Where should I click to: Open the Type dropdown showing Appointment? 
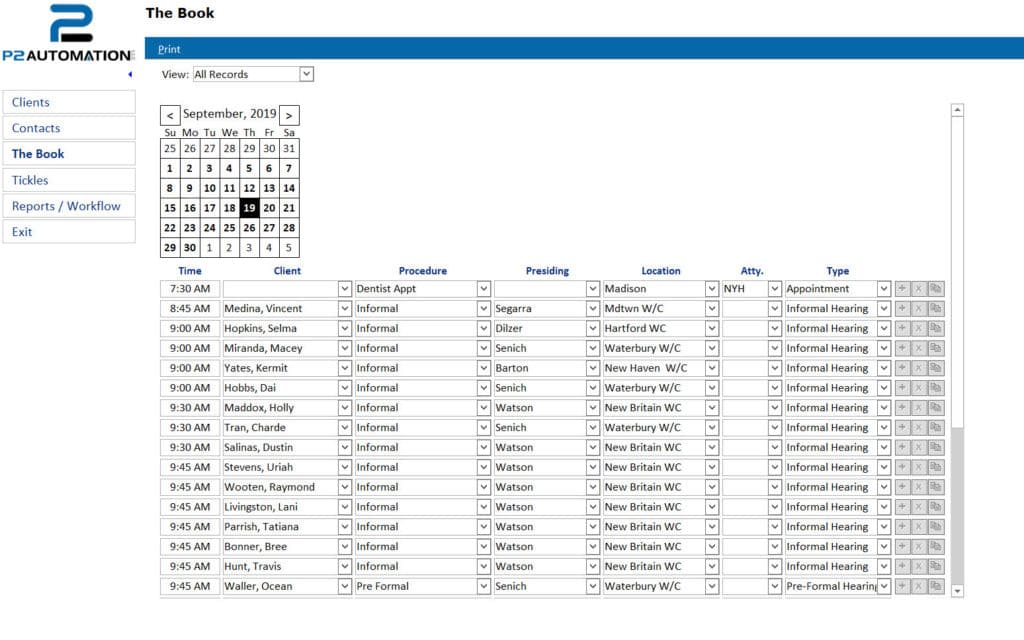coord(884,289)
